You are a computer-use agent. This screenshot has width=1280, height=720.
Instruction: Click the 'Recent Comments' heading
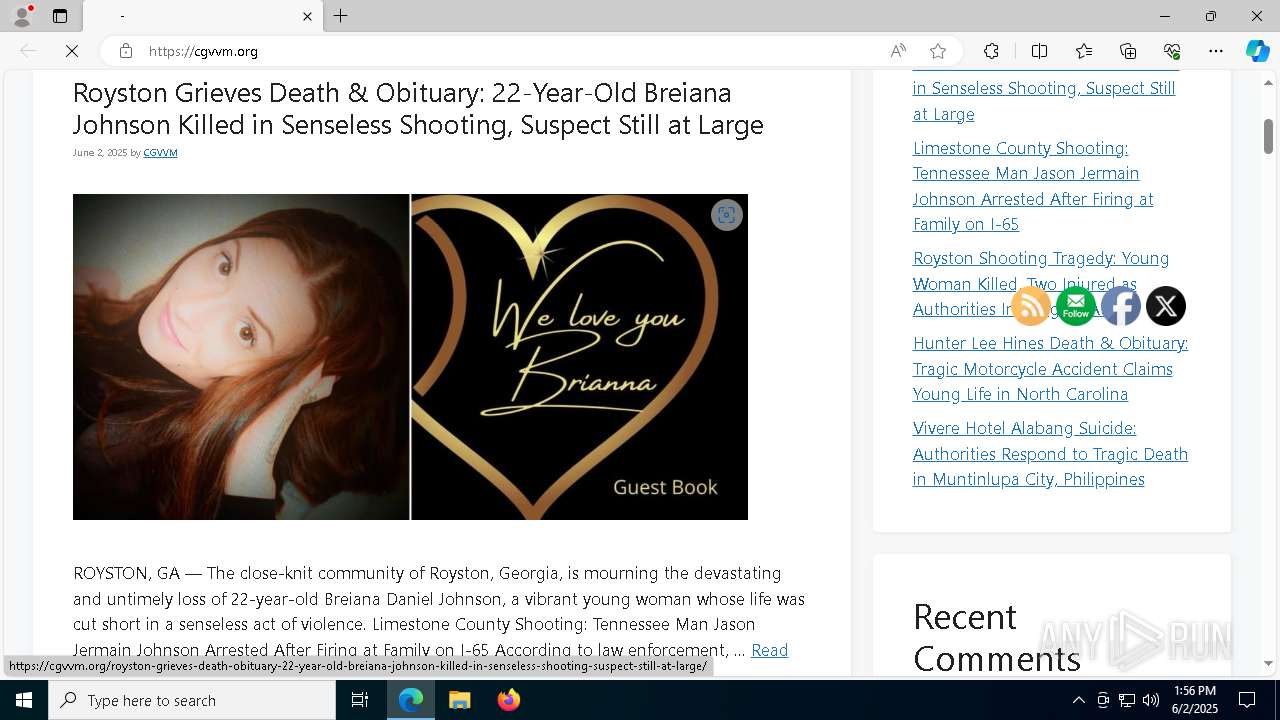(x=997, y=637)
